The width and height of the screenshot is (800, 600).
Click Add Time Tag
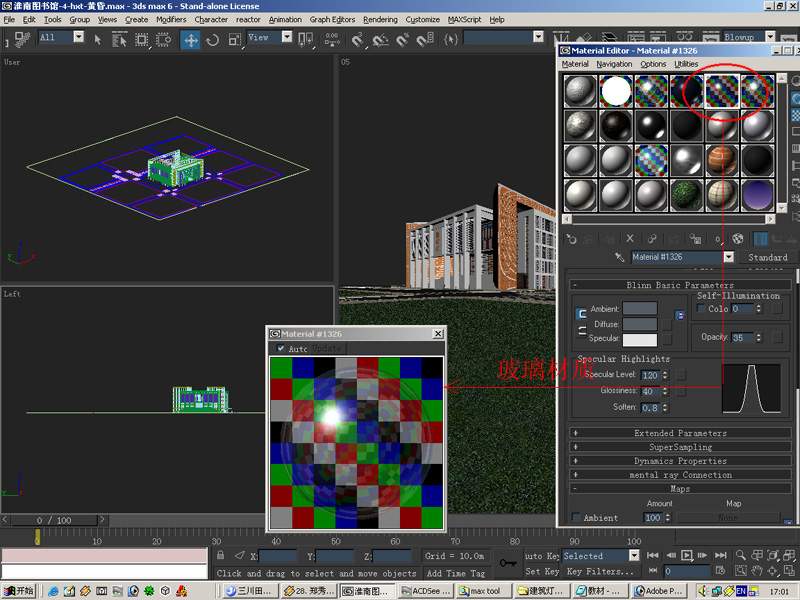[x=456, y=573]
